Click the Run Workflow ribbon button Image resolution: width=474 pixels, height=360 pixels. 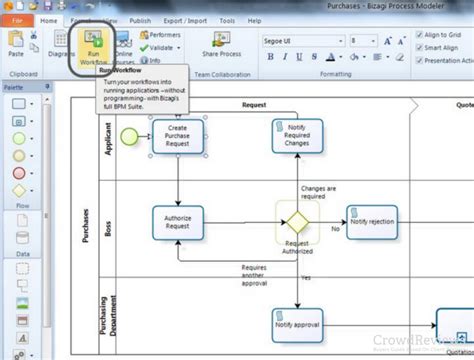(x=93, y=47)
